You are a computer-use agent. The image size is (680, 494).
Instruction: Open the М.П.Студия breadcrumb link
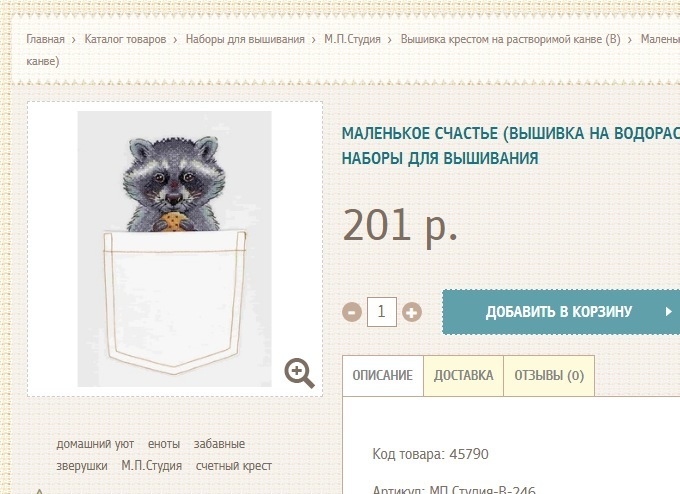[352, 39]
